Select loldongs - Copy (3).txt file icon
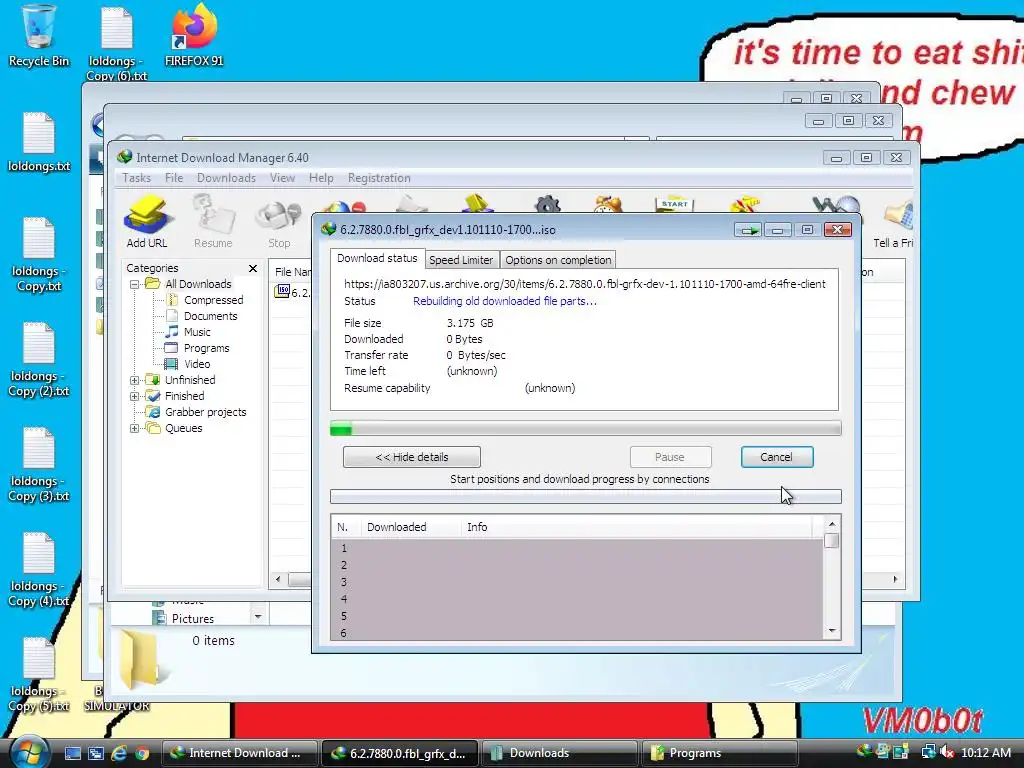Image resolution: width=1024 pixels, height=768 pixels. (x=39, y=465)
